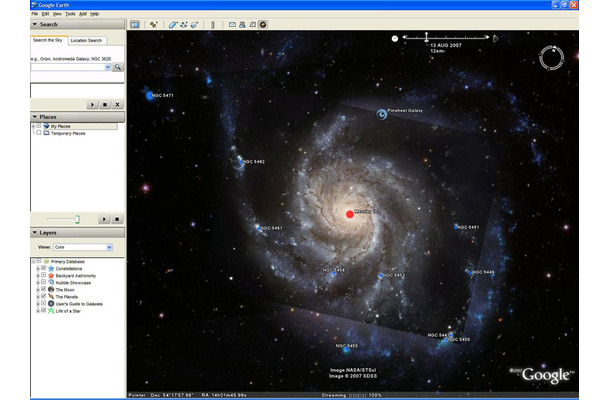This screenshot has height=400, width=610.
Task: Collapse the Search panel header
Action: point(77,25)
